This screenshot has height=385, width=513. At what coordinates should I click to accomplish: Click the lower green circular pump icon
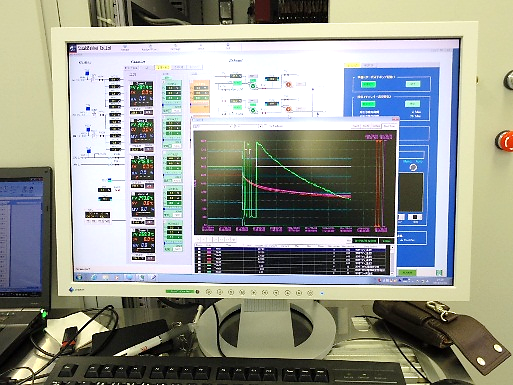253,110
